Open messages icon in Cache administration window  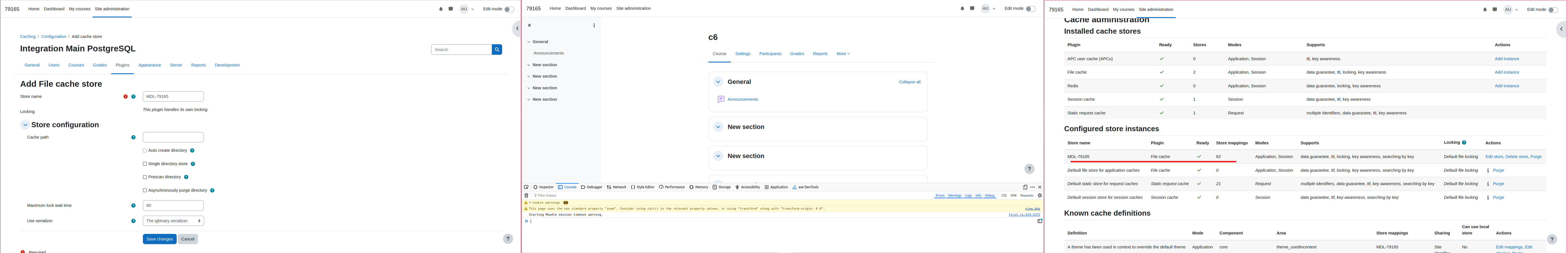(x=1494, y=10)
